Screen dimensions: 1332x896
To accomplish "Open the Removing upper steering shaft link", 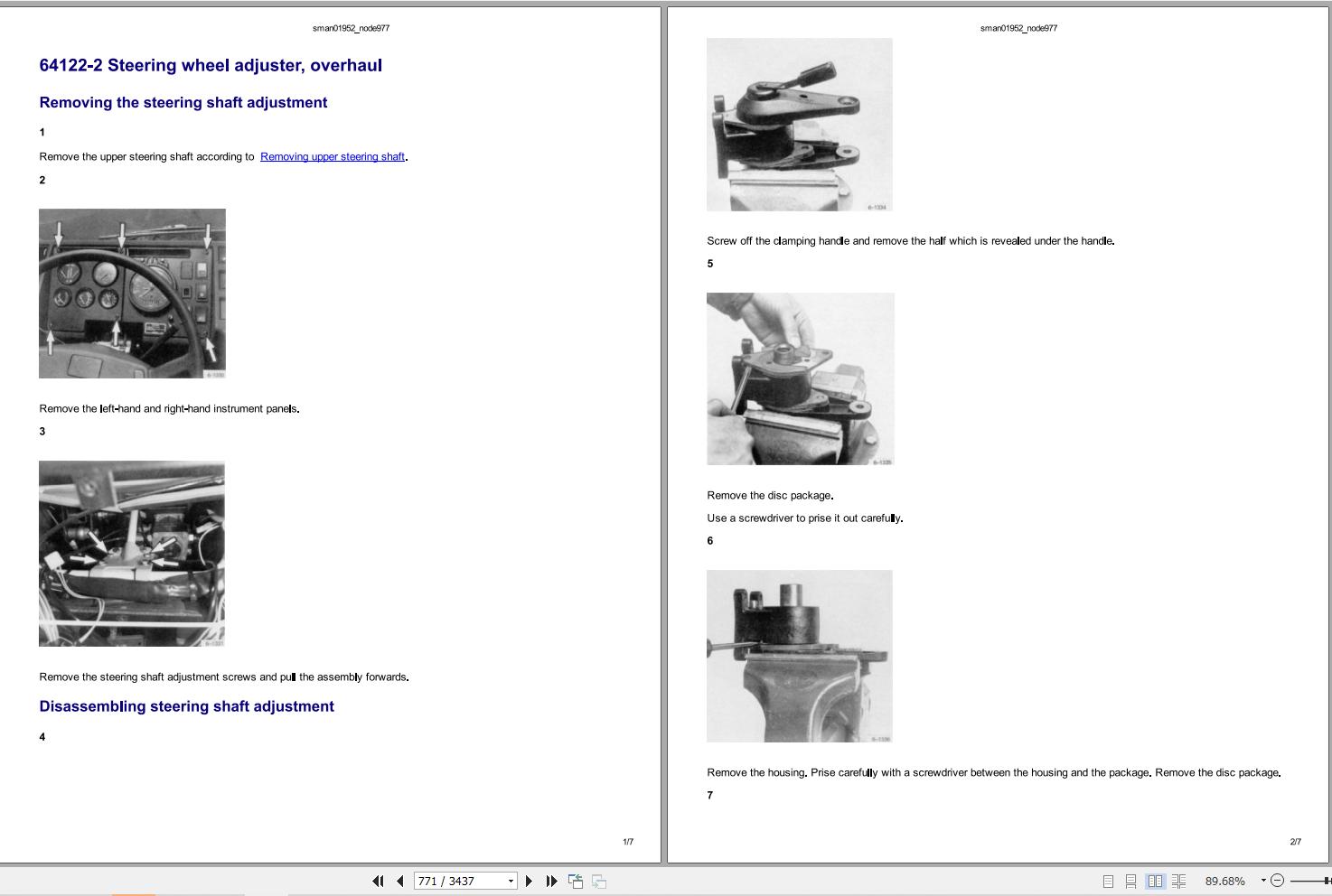I will tap(333, 156).
